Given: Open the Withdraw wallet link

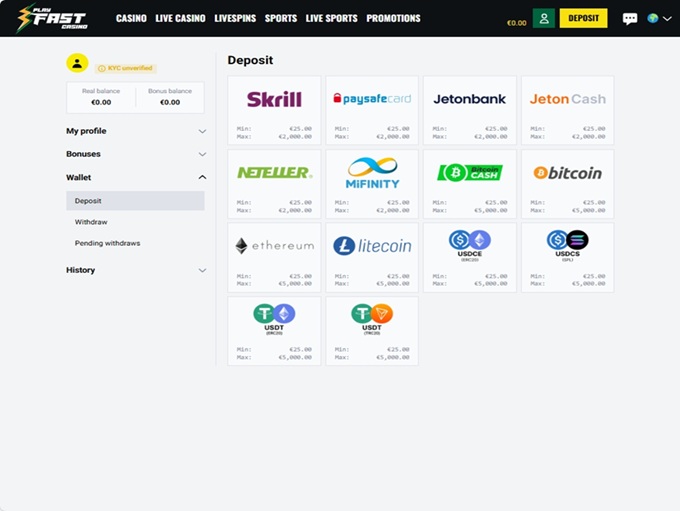Looking at the screenshot, I should tap(91, 222).
